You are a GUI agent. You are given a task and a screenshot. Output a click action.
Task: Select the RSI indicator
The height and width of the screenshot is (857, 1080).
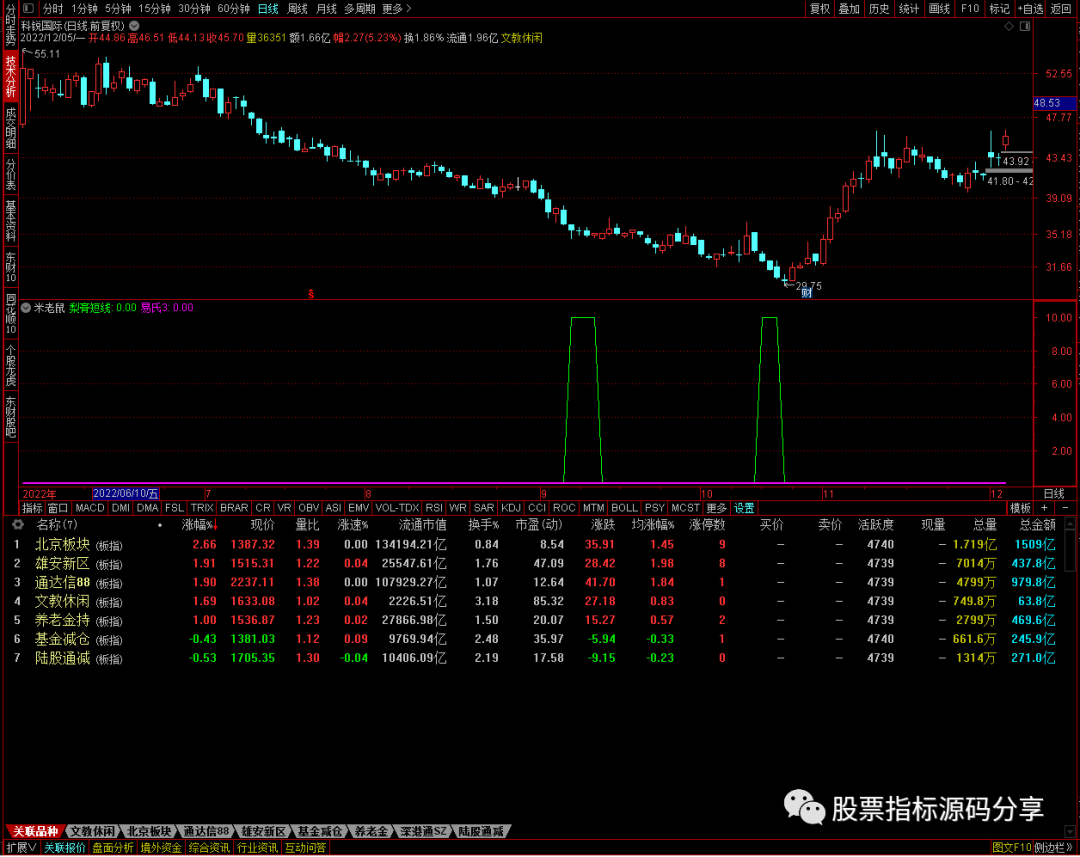tap(434, 508)
